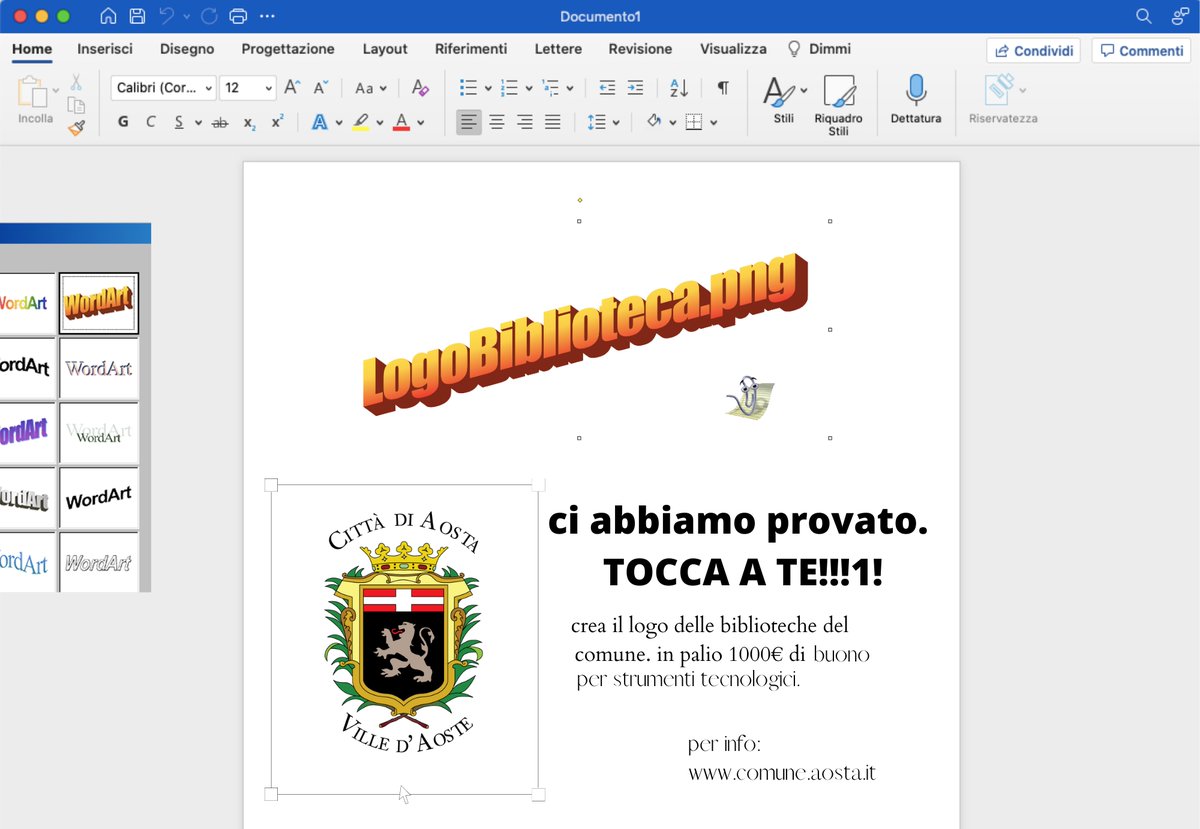Viewport: 1200px width, 829px height.
Task: Click the Dimmi tell-me field
Action: [x=820, y=48]
